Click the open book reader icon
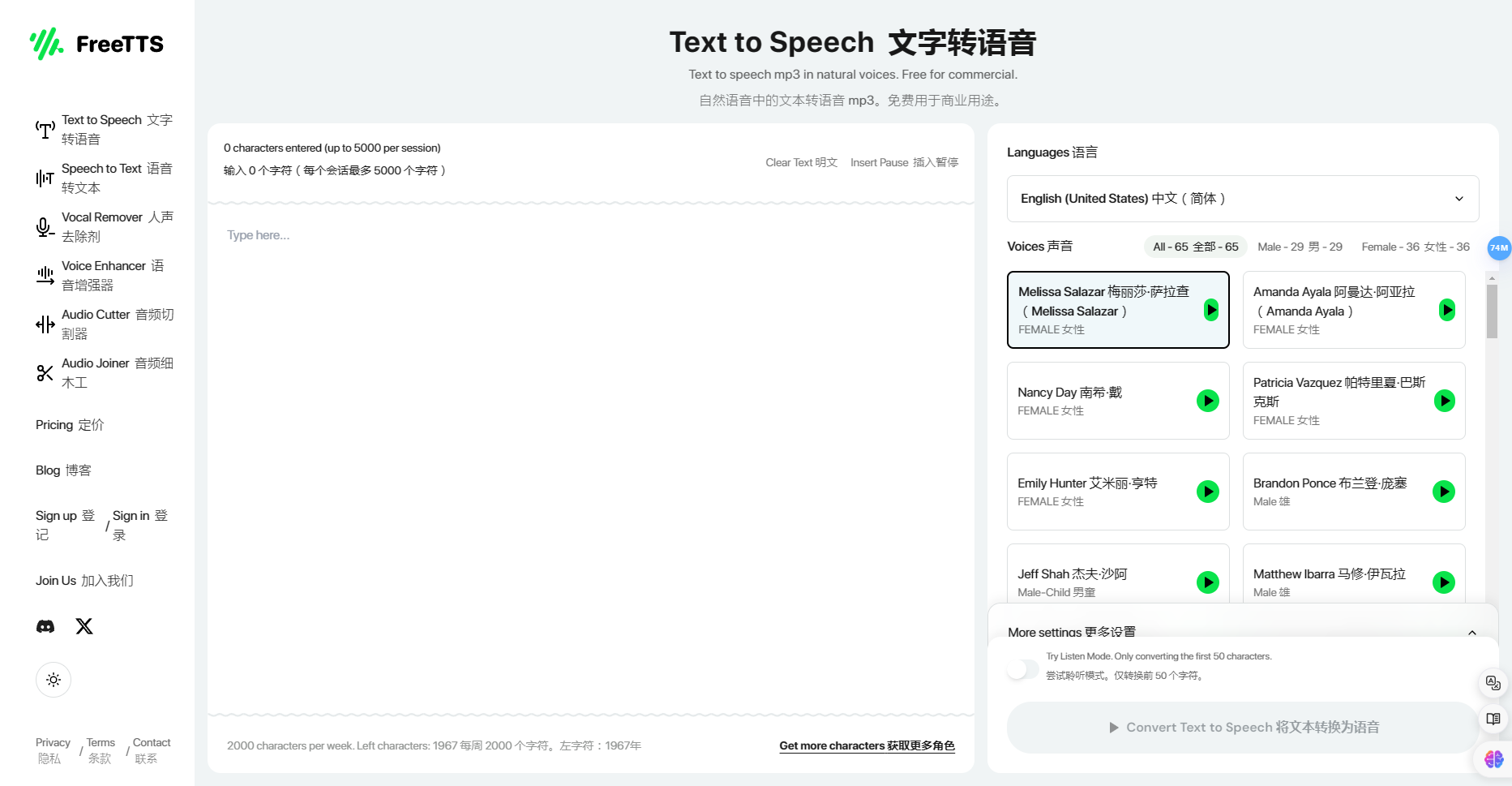Screen dimensions: 1512x786 pyautogui.click(x=1493, y=719)
